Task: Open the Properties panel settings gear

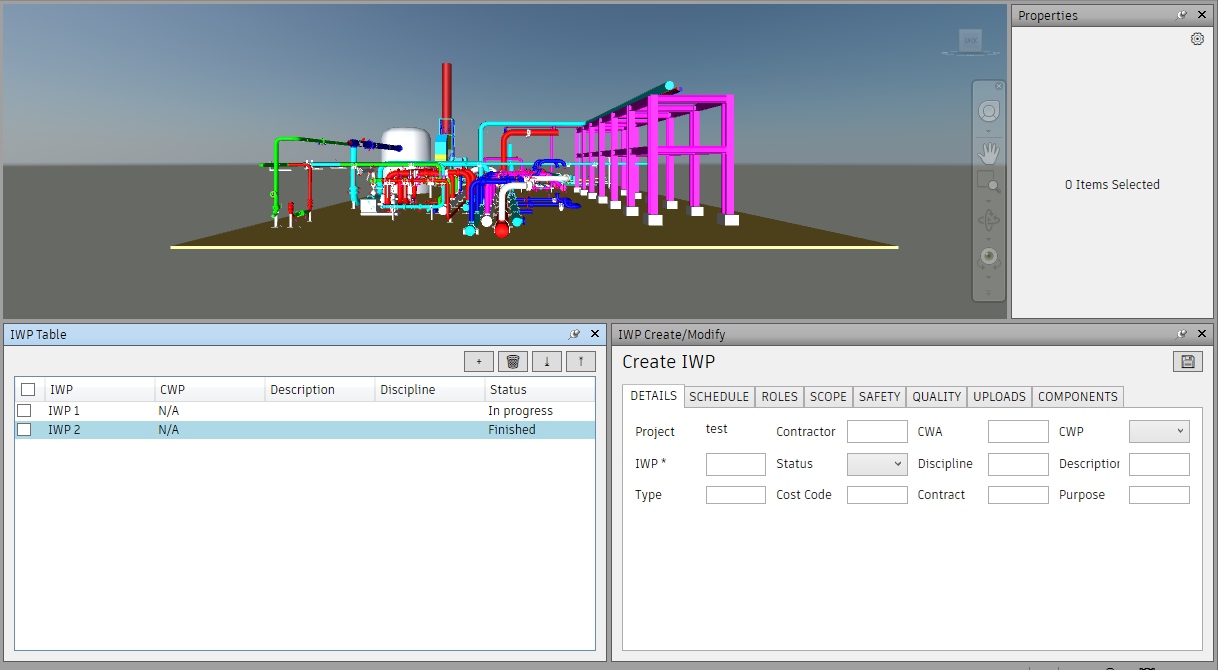Action: pyautogui.click(x=1197, y=39)
